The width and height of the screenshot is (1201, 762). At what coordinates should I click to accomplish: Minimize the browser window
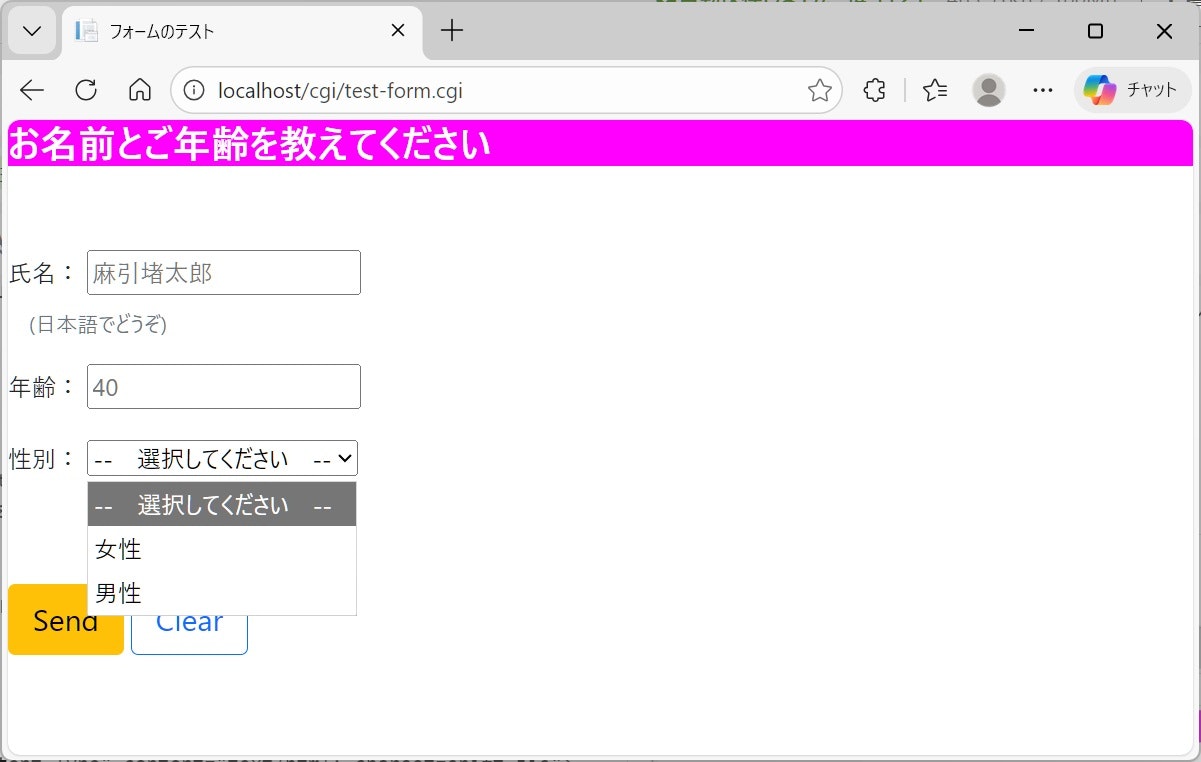pyautogui.click(x=1026, y=31)
